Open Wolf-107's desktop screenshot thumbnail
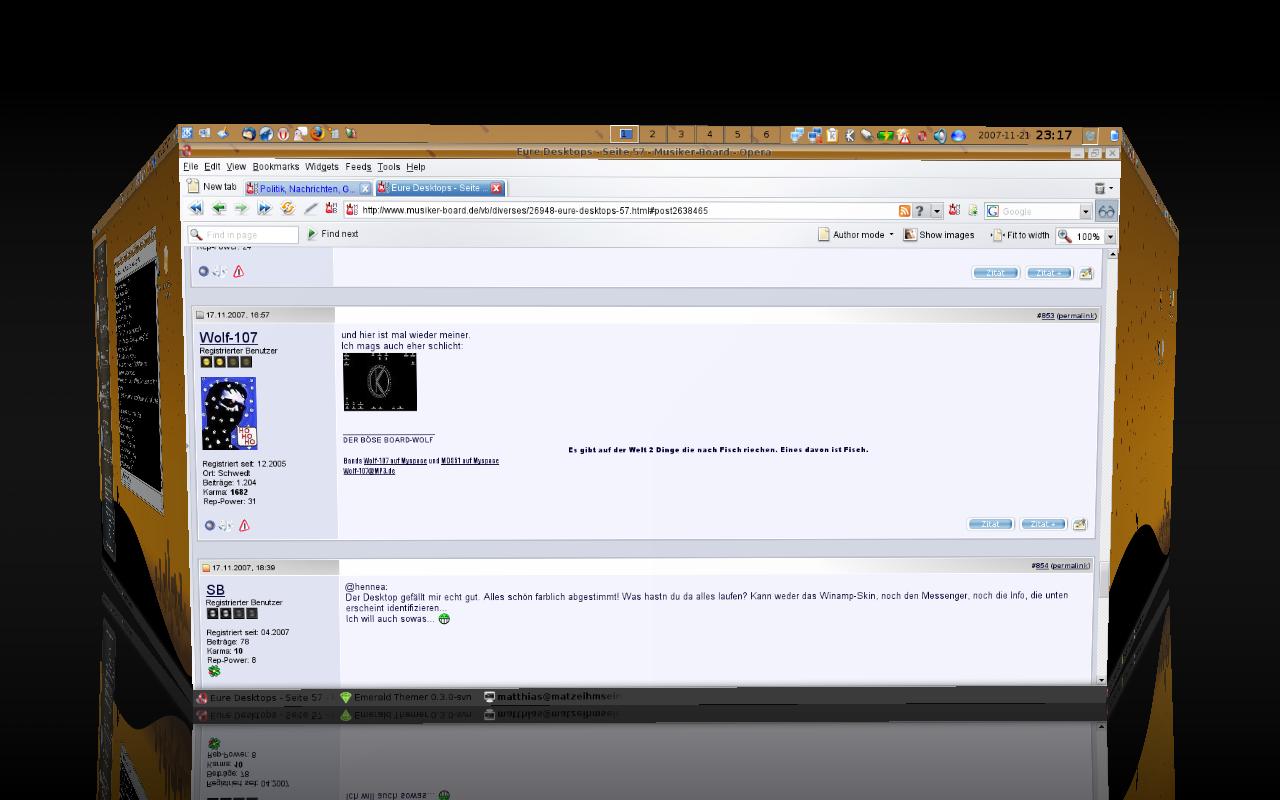 click(380, 381)
